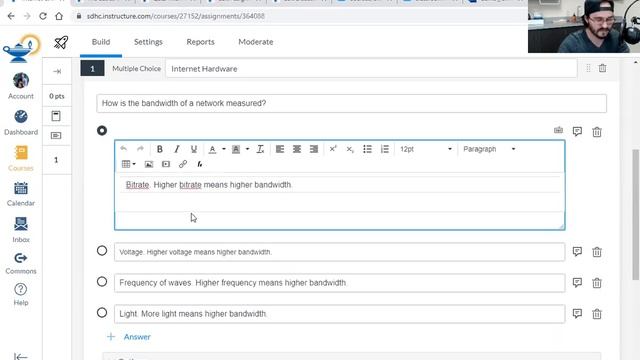Image resolution: width=640 pixels, height=360 pixels.
Task: Click the Undo arrow in editor toolbar
Action: point(124,149)
